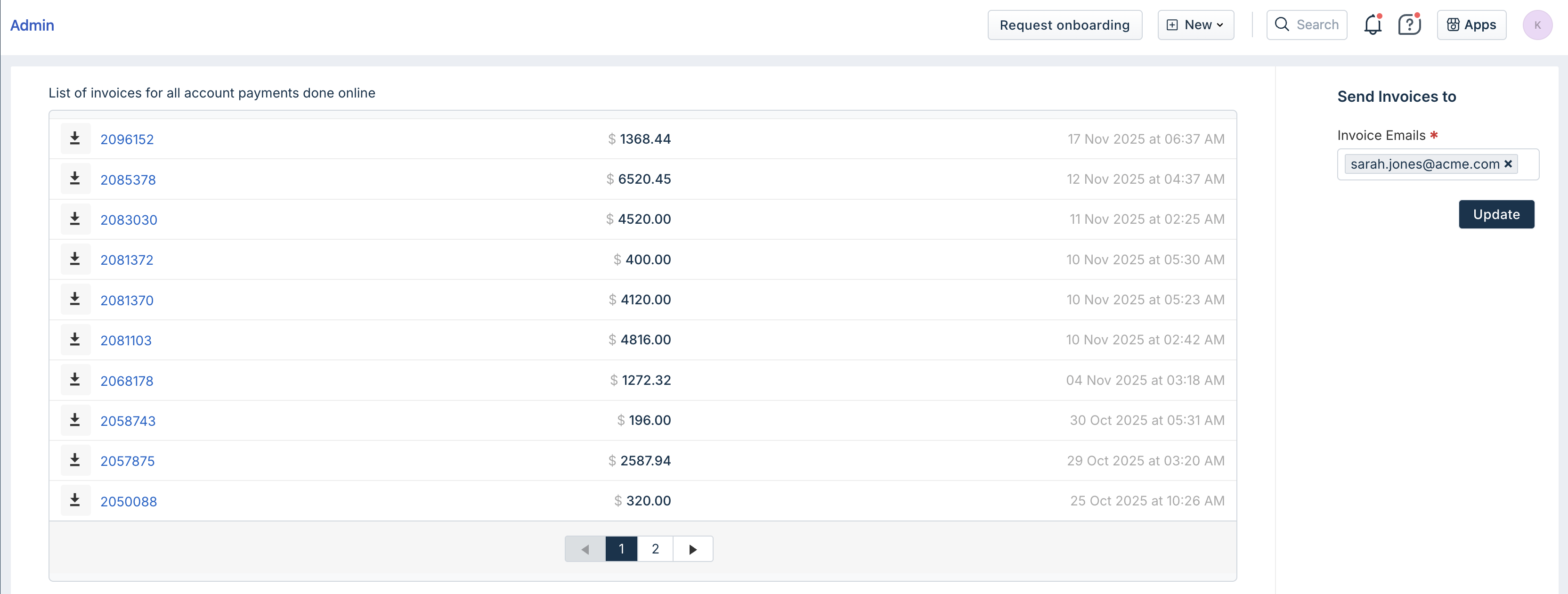Click the Update button
This screenshot has height=594, width=1568.
tap(1495, 214)
